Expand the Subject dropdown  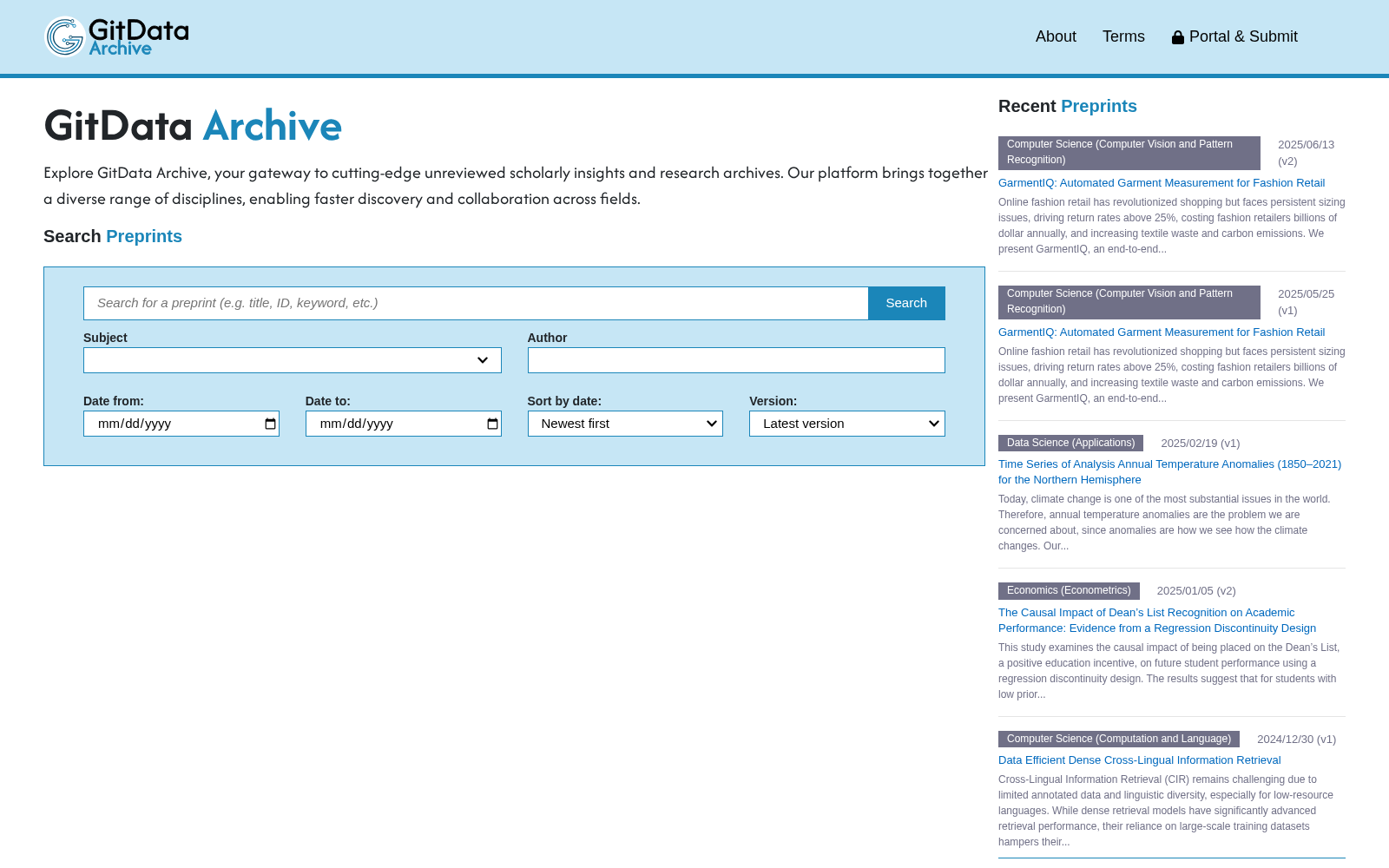(x=293, y=360)
